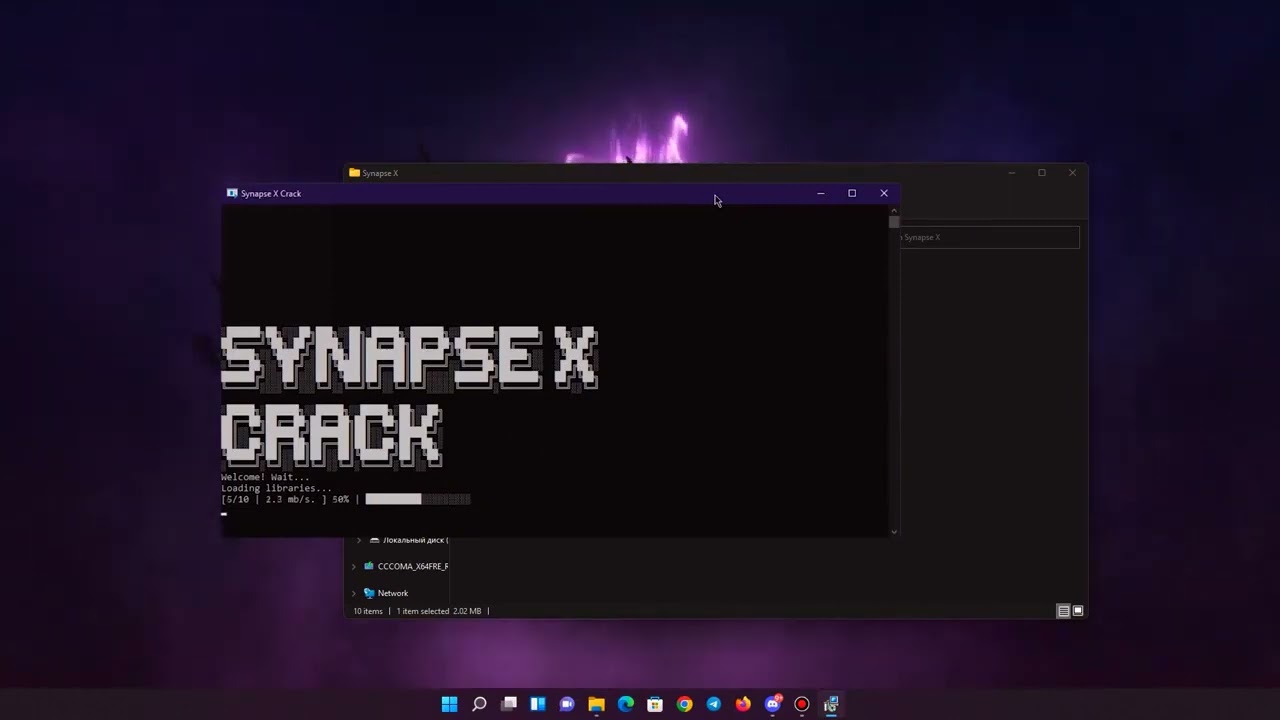Launch the Chat app from taskbar
This screenshot has width=1280, height=720.
pyautogui.click(x=567, y=704)
